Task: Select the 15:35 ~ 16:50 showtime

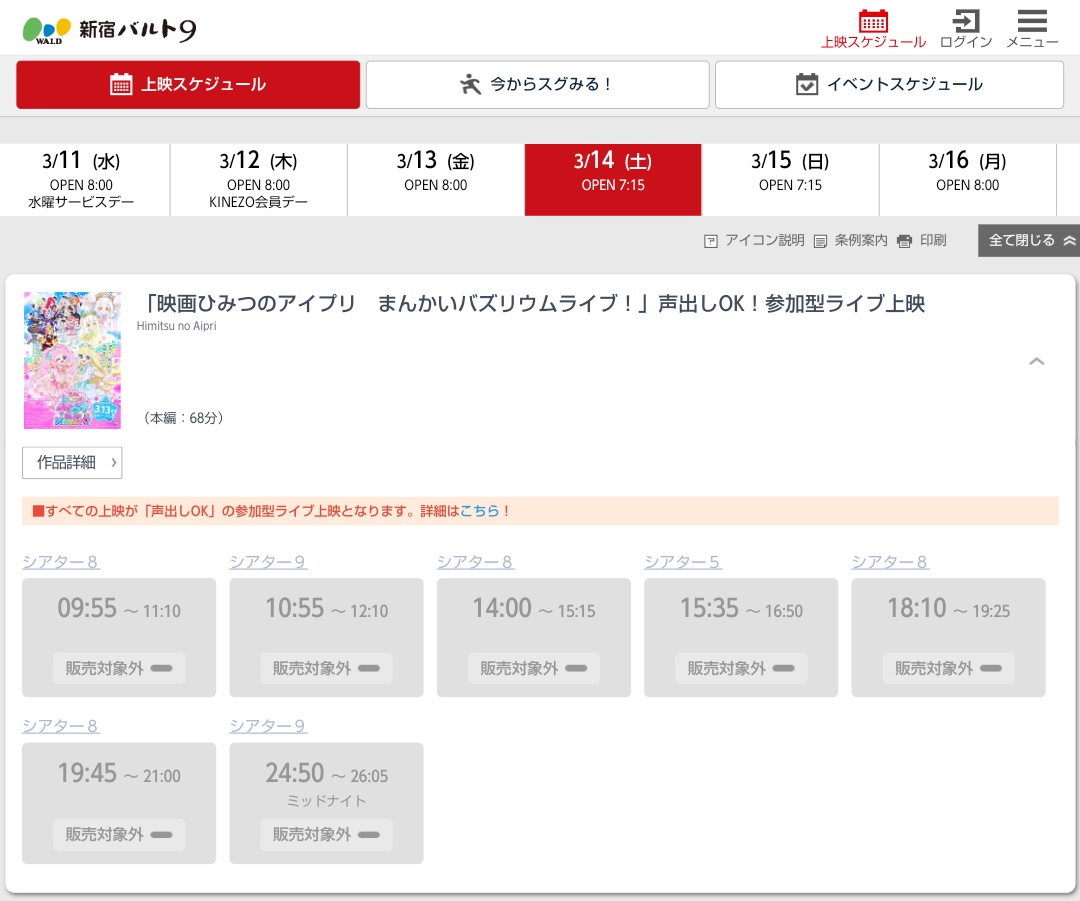Action: [741, 637]
